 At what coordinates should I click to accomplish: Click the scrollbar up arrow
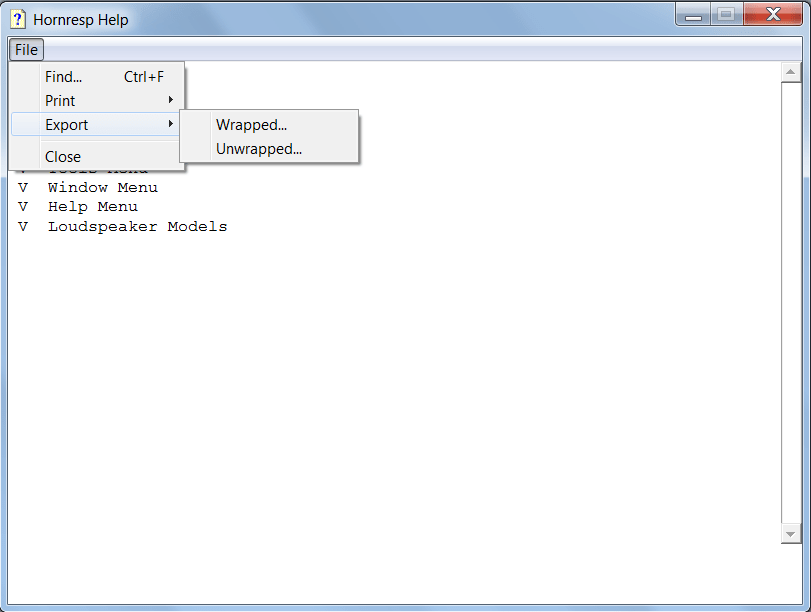point(790,72)
